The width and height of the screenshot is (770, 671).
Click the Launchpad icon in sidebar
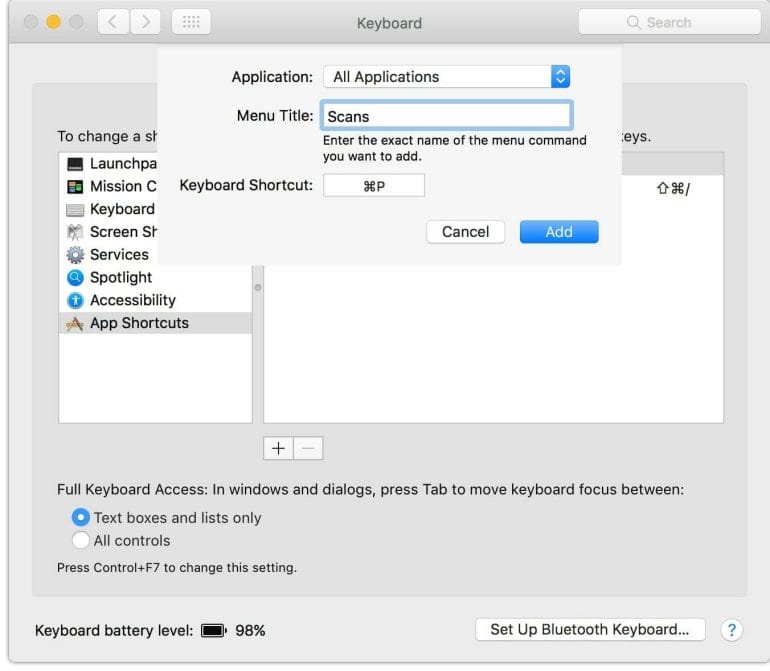point(75,164)
